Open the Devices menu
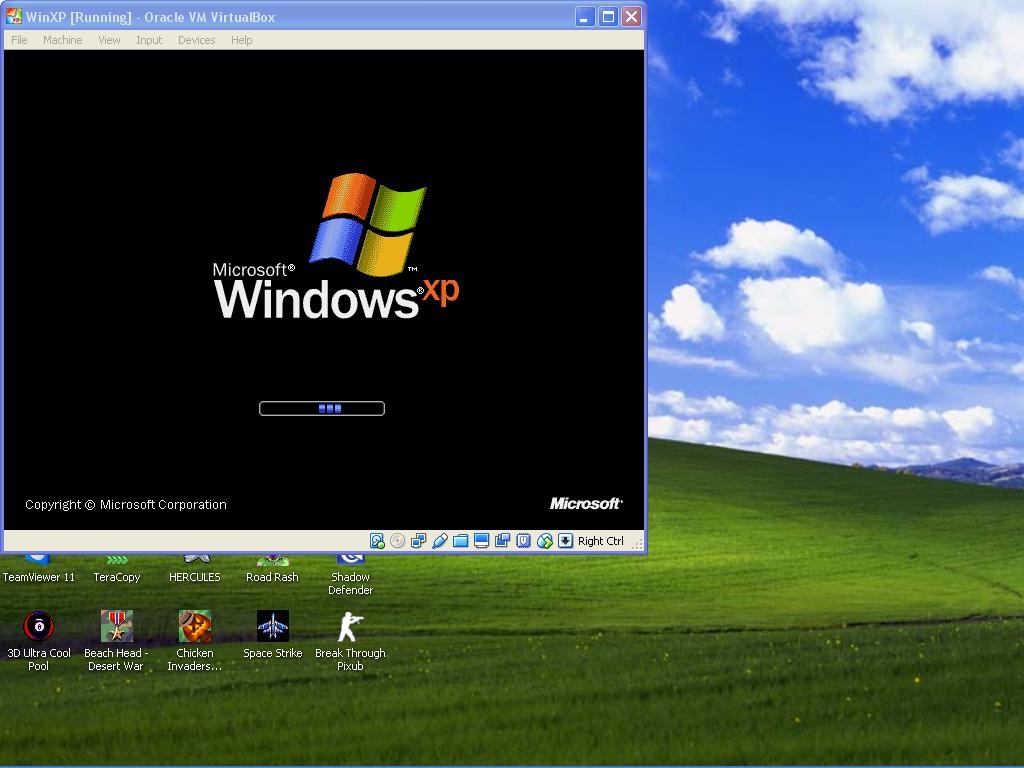This screenshot has width=1024, height=768. point(196,40)
